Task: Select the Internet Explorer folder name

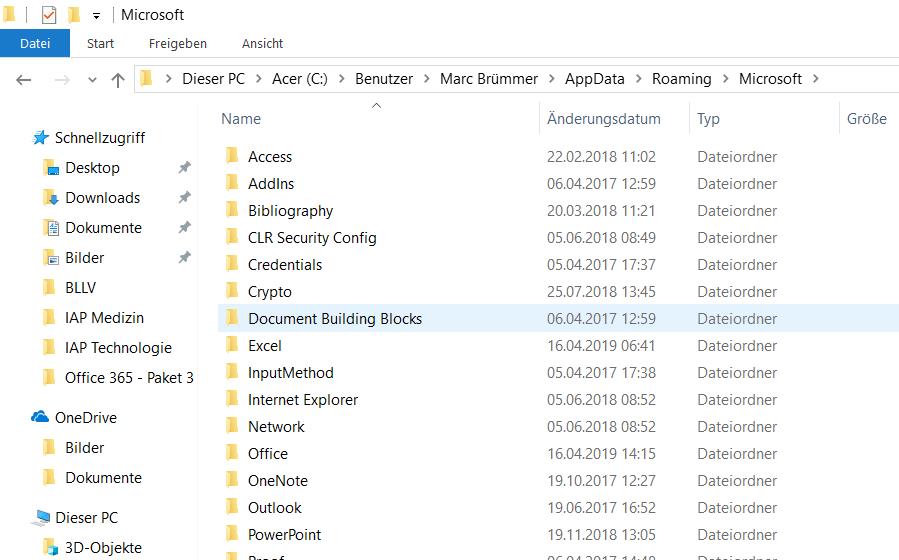Action: pos(303,400)
